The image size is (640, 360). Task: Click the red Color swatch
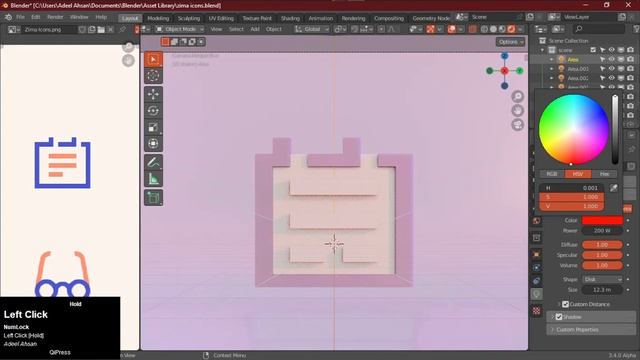pyautogui.click(x=602, y=220)
